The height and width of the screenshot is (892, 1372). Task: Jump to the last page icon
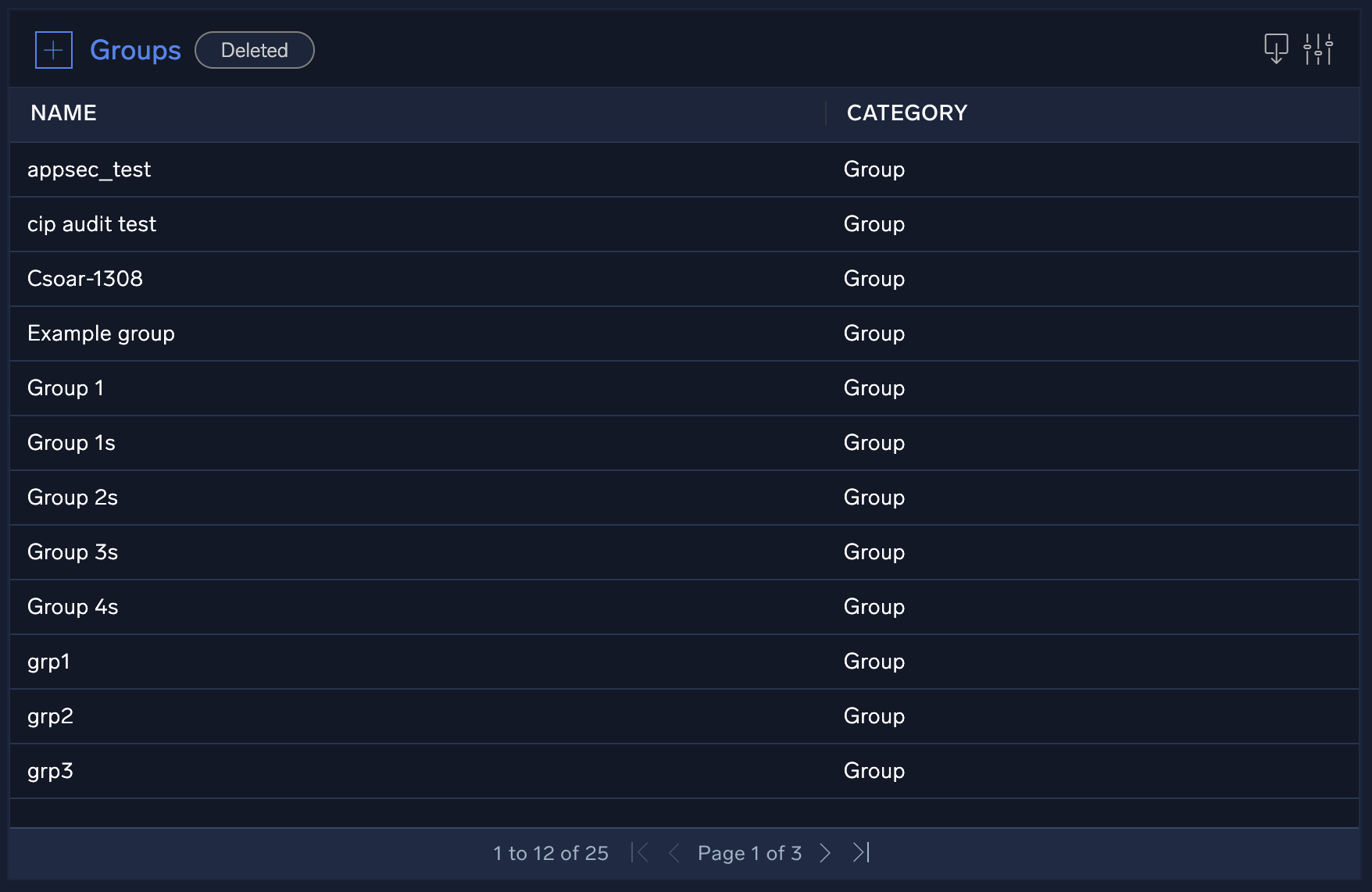pyautogui.click(x=861, y=853)
